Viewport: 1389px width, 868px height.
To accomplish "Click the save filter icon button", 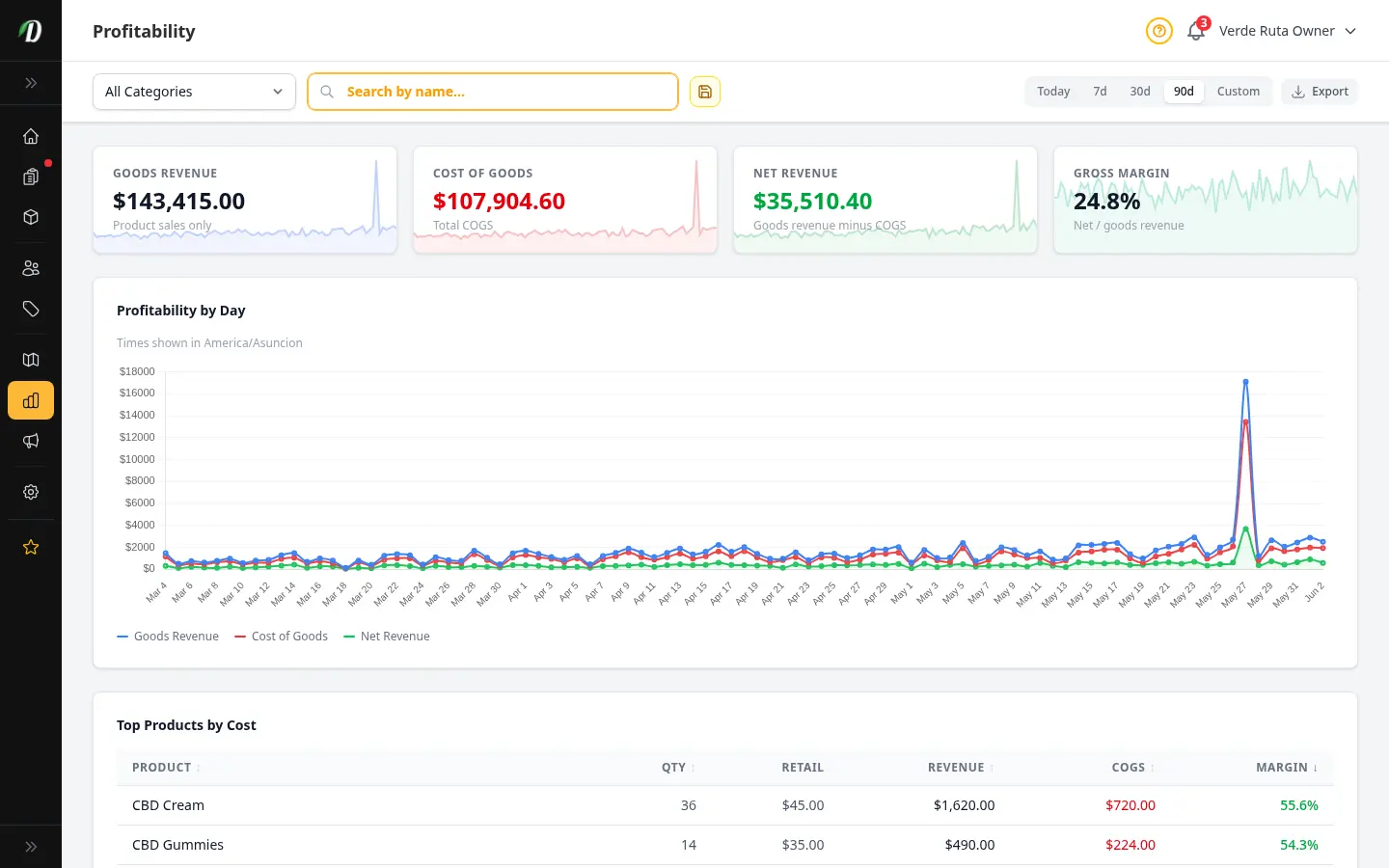I will [705, 92].
